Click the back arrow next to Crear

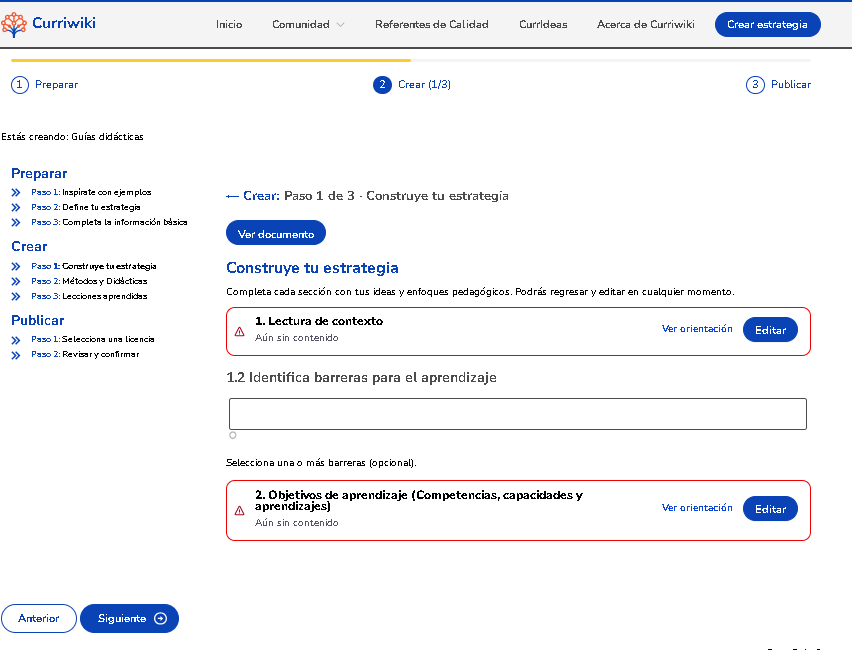point(233,196)
